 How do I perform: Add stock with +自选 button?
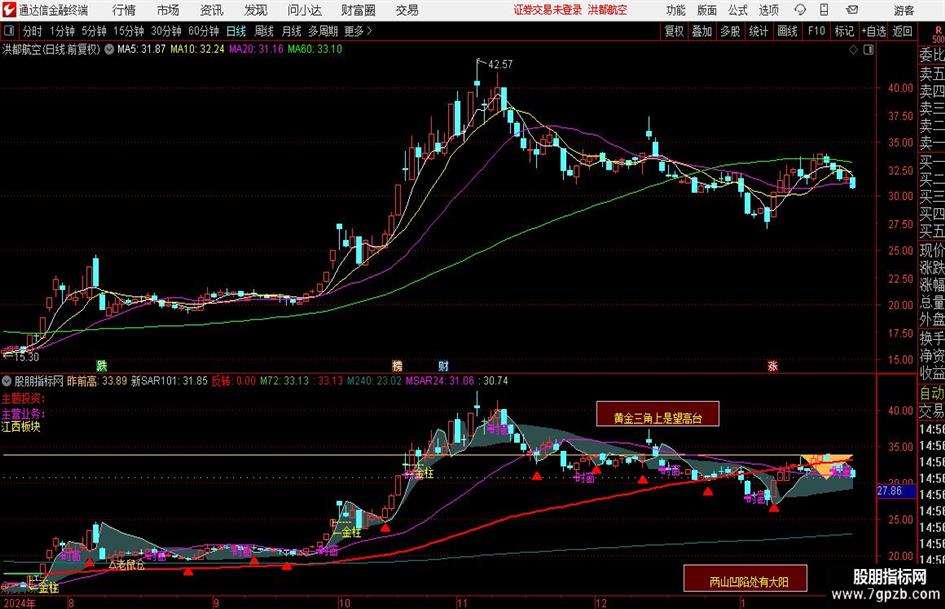(874, 31)
